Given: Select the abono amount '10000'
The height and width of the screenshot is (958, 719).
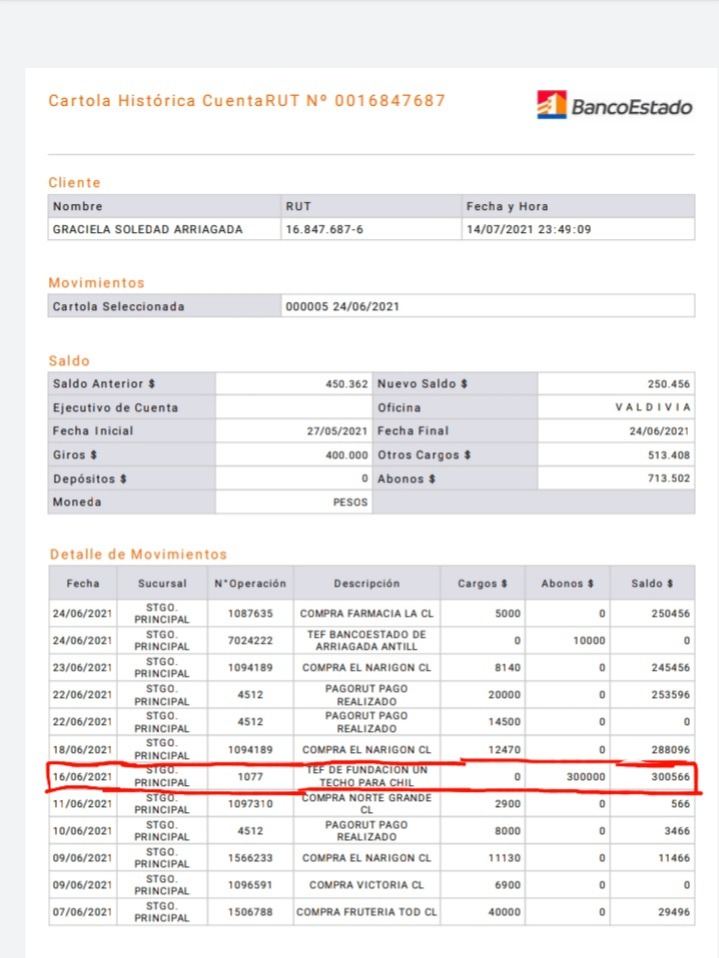Looking at the screenshot, I should [589, 640].
